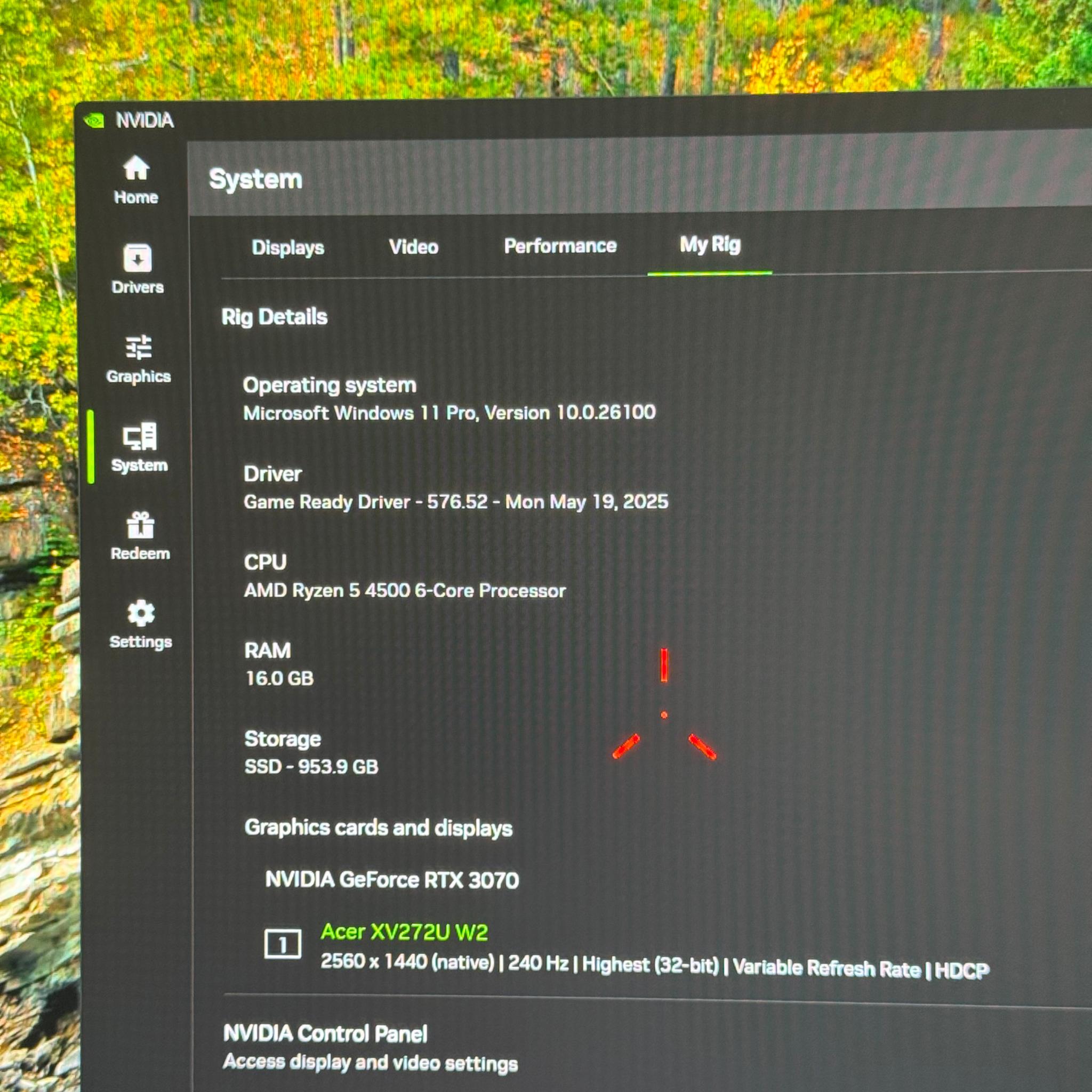Click the 16.0 GB value
1092x1092 pixels.
pos(279,678)
